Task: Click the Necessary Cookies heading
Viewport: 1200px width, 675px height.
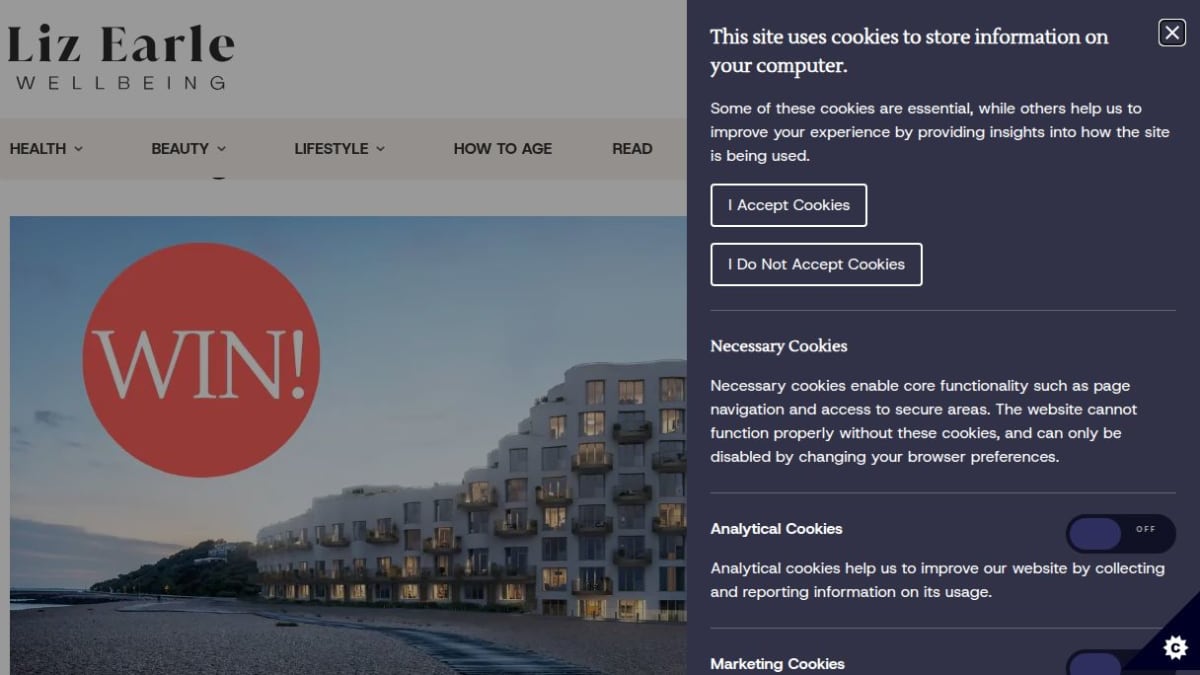Action: pos(779,346)
